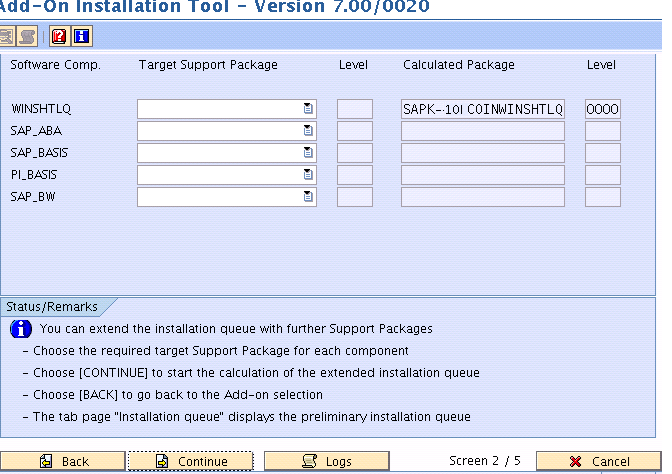Click the blue information icon in toolbar

tap(81, 36)
